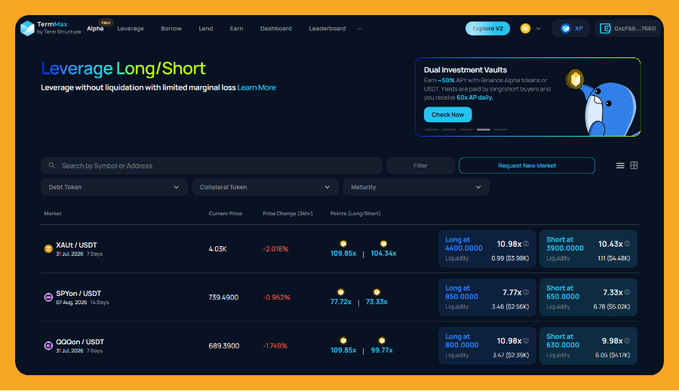Screen dimensions: 679x391
Task: Open Long at 850.0000 for SPYon
Action: point(487,297)
